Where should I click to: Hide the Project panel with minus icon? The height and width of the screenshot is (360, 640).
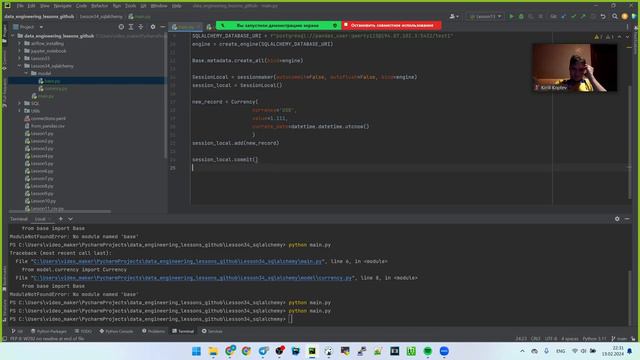tap(162, 27)
